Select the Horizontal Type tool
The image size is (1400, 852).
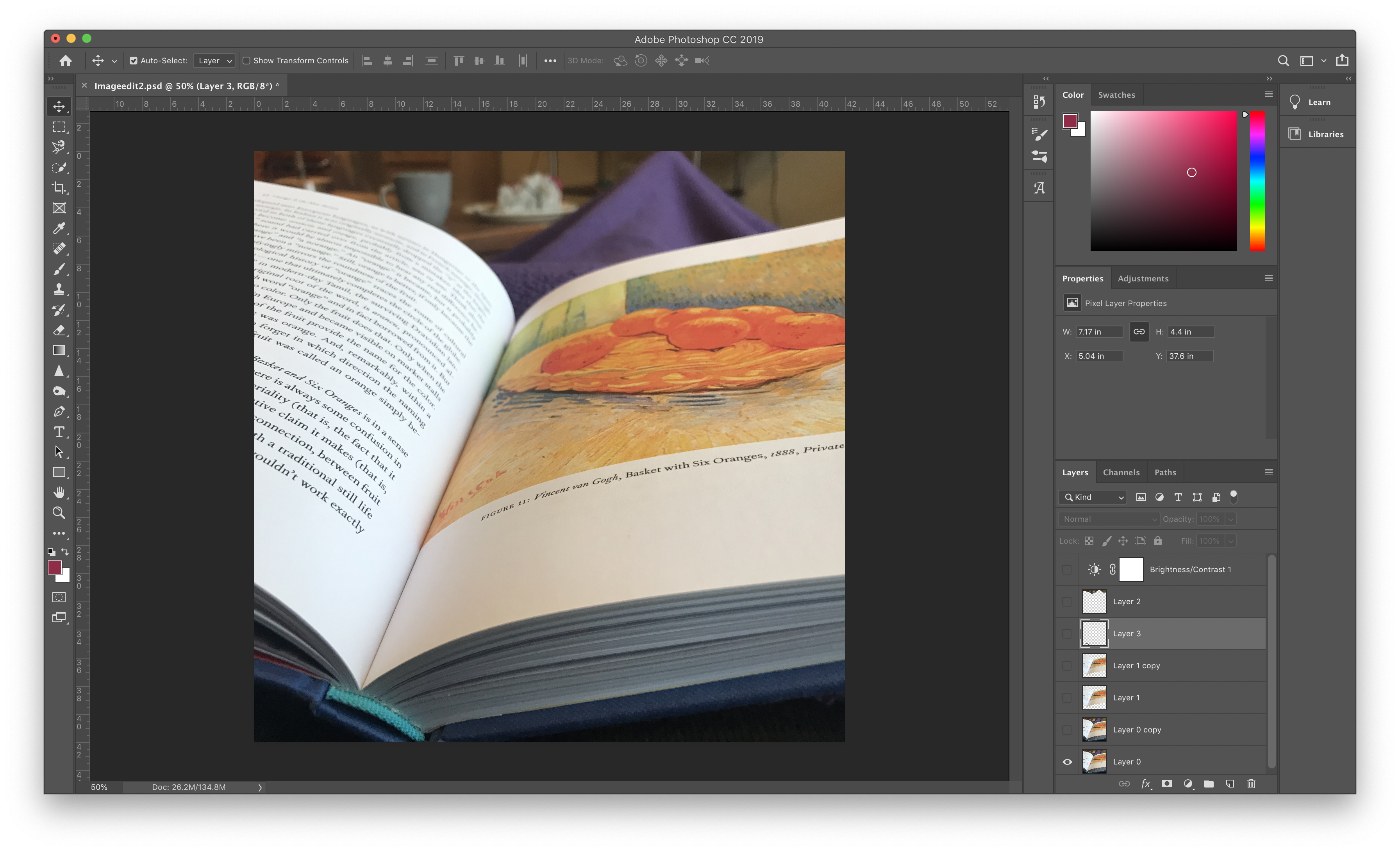click(x=59, y=432)
